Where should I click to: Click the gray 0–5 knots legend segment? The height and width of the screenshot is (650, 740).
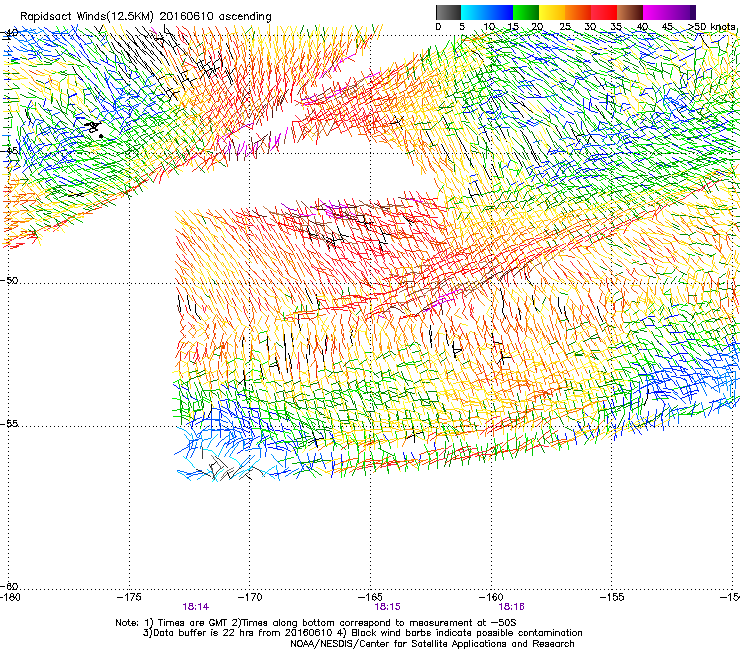click(x=448, y=12)
